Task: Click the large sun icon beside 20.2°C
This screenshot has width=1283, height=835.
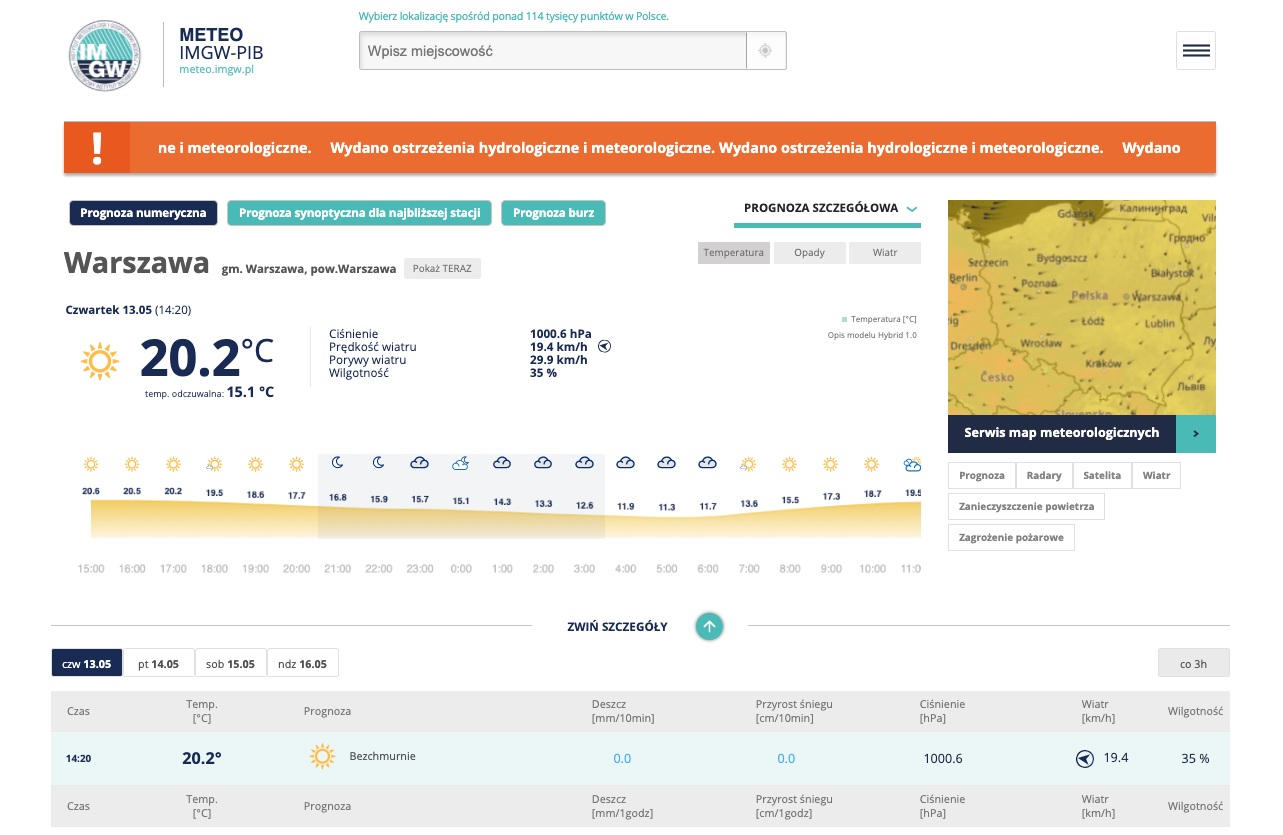Action: pos(100,361)
